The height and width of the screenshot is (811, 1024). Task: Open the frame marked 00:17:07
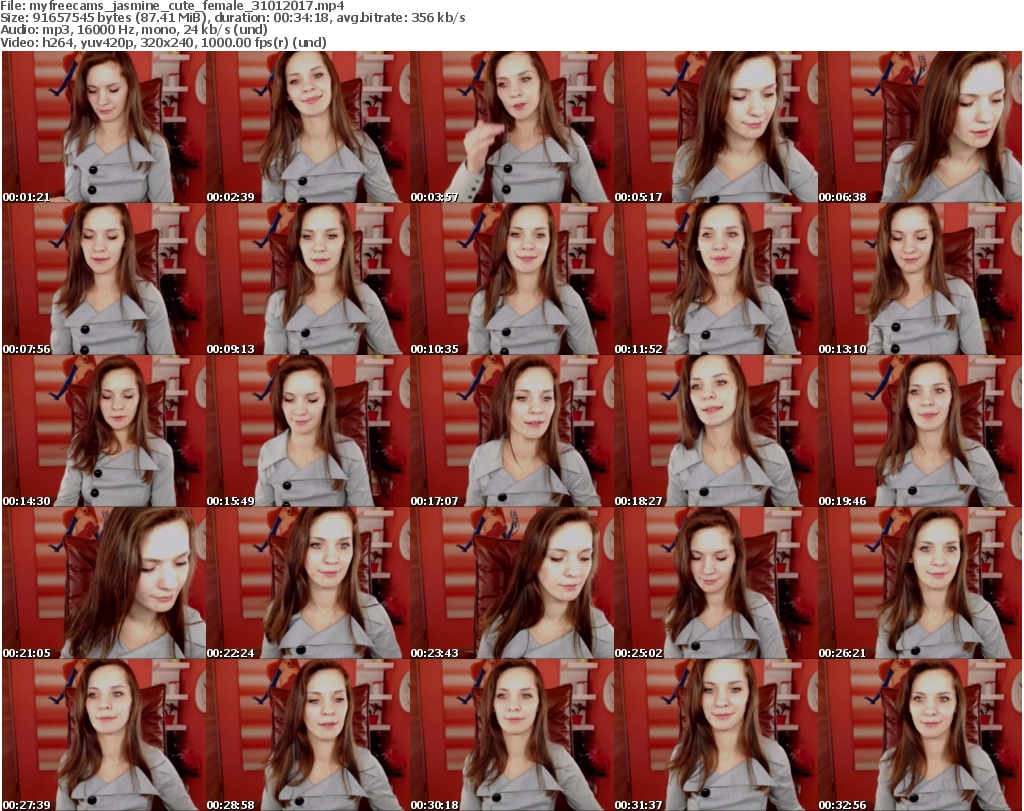click(511, 431)
